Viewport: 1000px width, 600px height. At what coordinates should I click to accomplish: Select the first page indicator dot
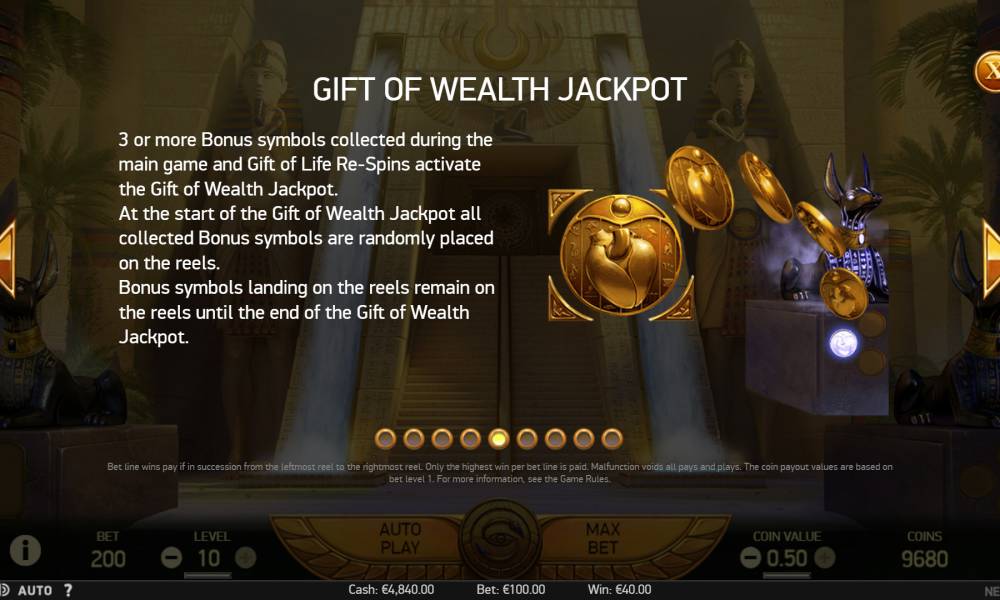tap(385, 439)
